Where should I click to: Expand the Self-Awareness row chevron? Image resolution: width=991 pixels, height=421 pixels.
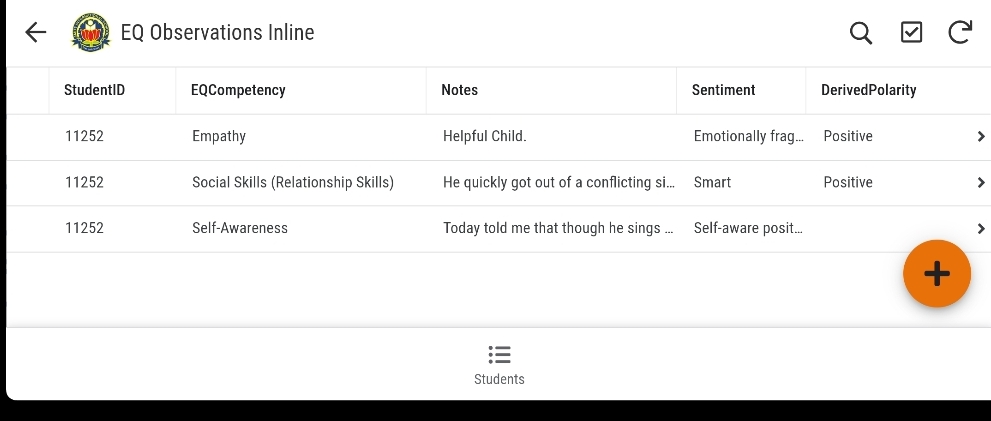click(x=981, y=229)
